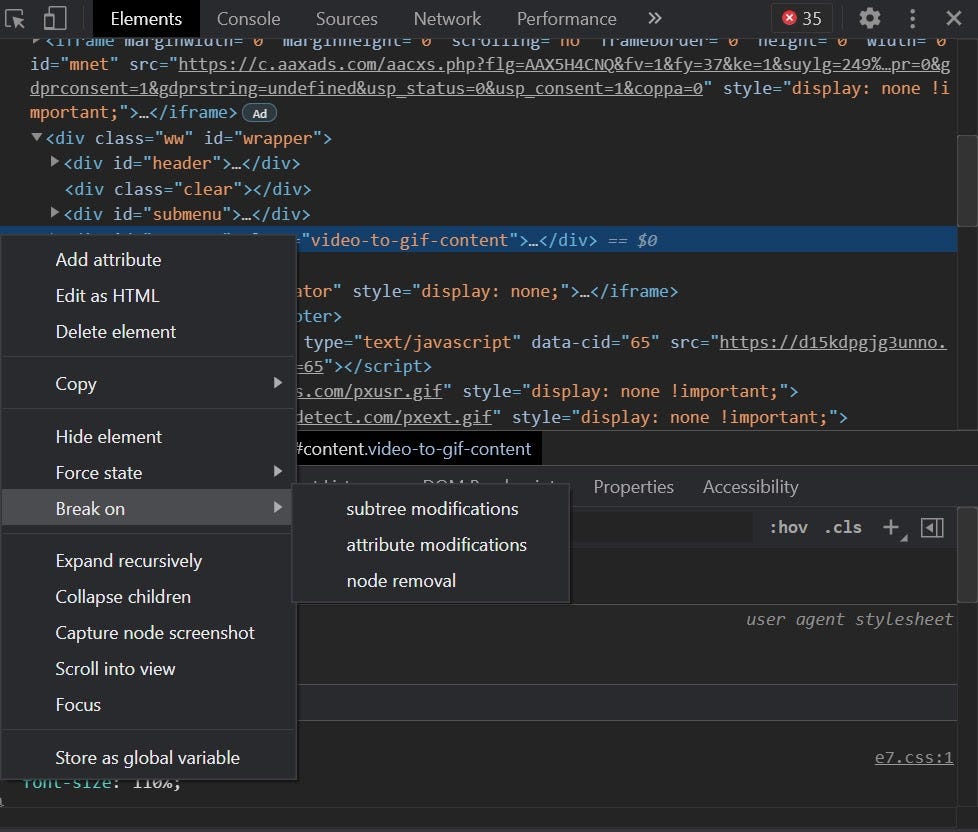Click the new style rule plus icon

point(891,527)
